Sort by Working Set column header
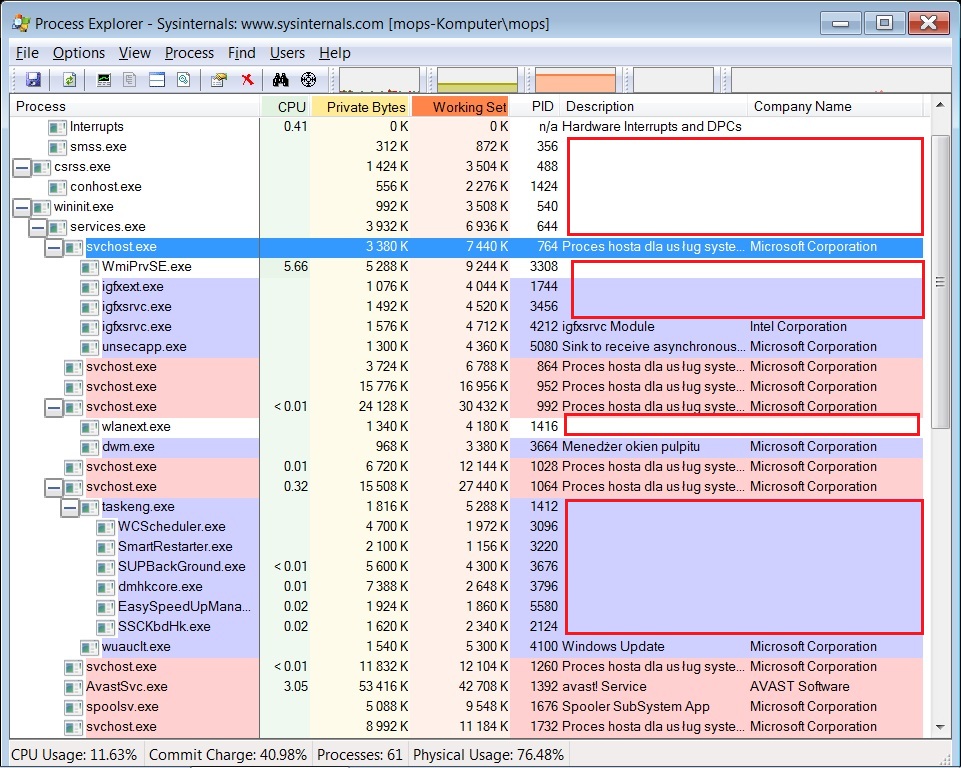The width and height of the screenshot is (961, 768). 460,107
